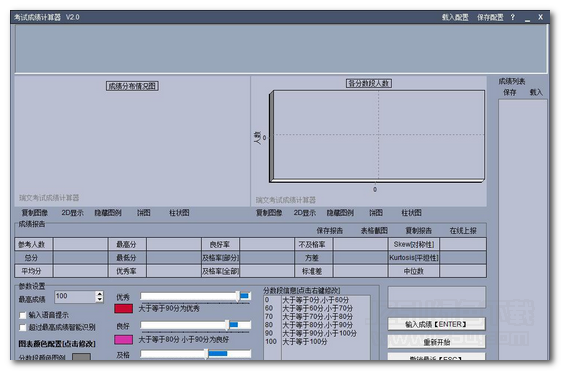Viewport: 561px width, 371px height.
Task: Click 重新开始 button
Action: point(436,342)
